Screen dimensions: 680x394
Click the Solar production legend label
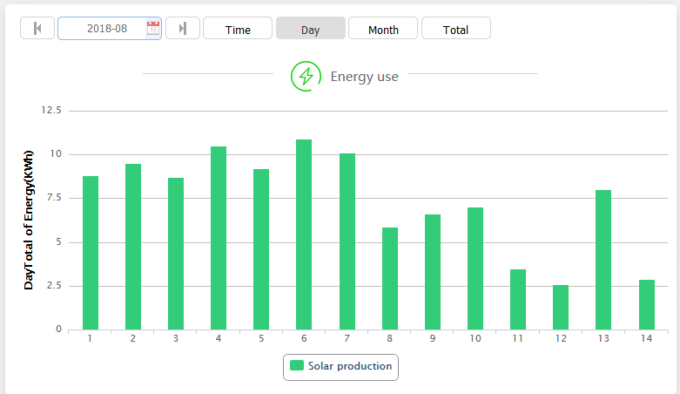(350, 366)
